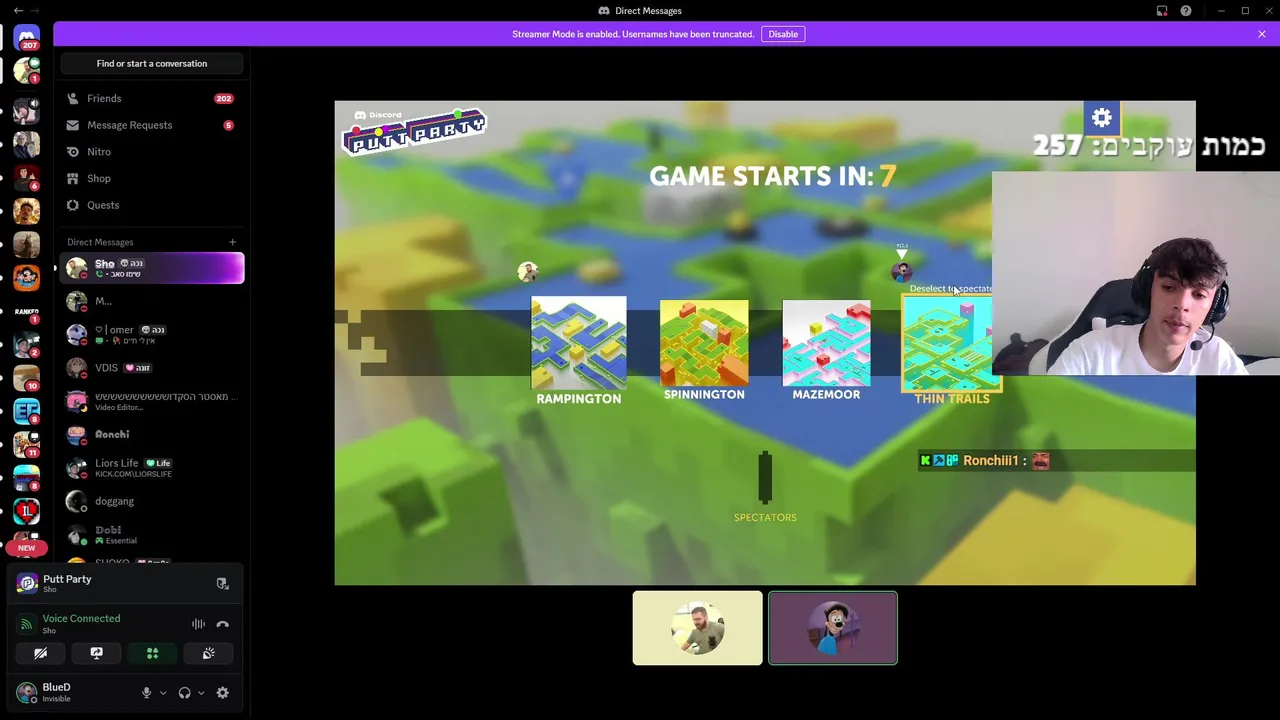Vote for the Mazemoor course
The height and width of the screenshot is (720, 1280).
pyautogui.click(x=826, y=350)
